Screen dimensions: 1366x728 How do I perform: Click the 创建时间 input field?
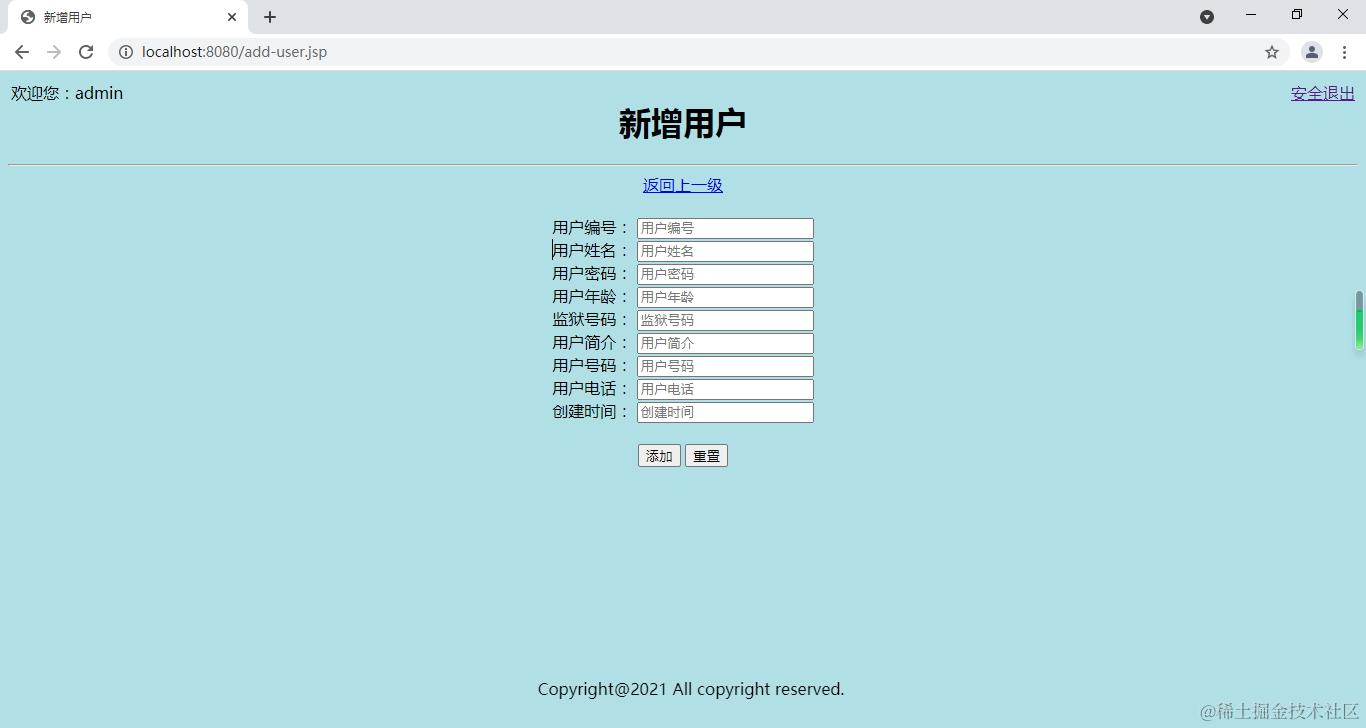point(724,411)
